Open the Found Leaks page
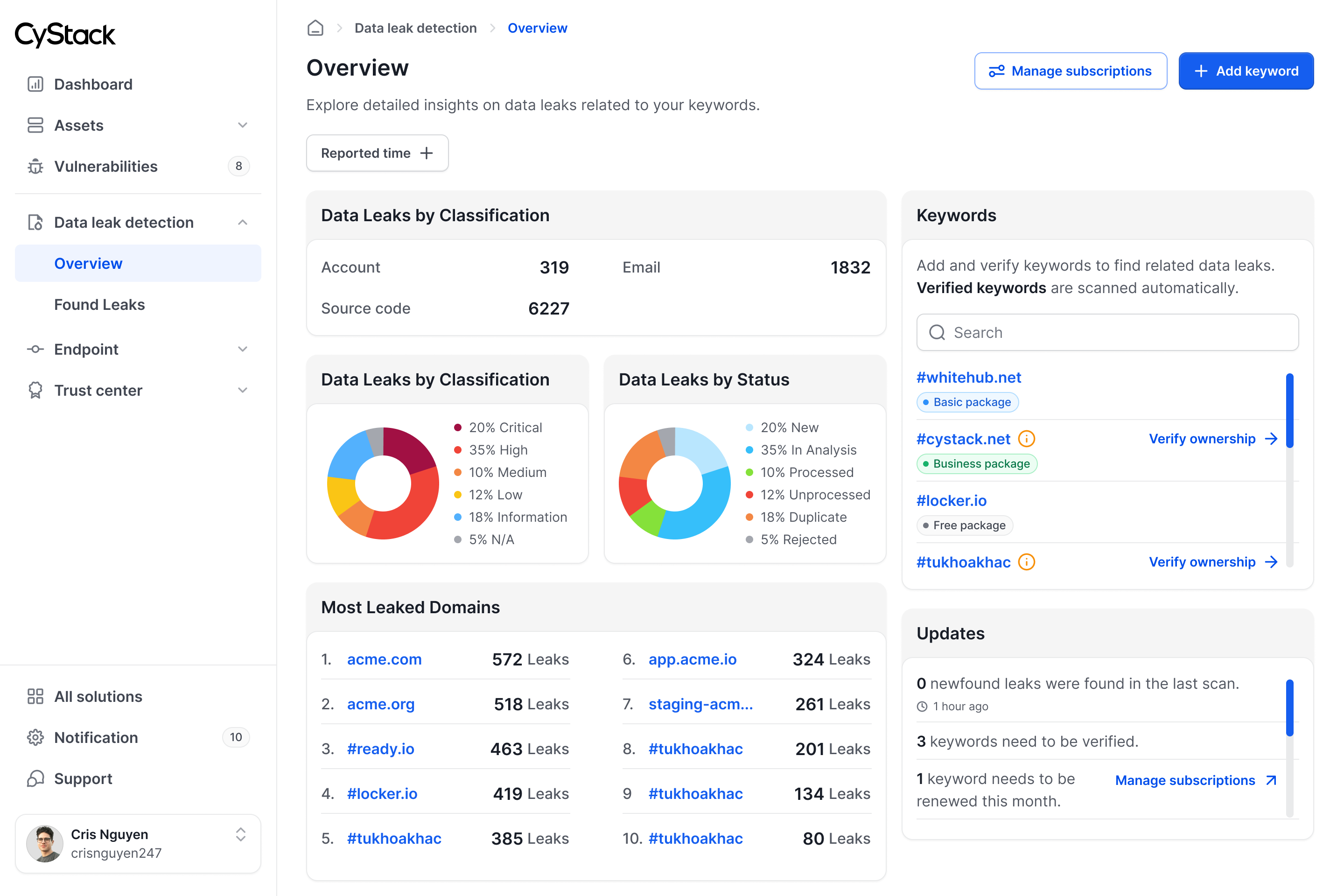1344x896 pixels. tap(99, 305)
